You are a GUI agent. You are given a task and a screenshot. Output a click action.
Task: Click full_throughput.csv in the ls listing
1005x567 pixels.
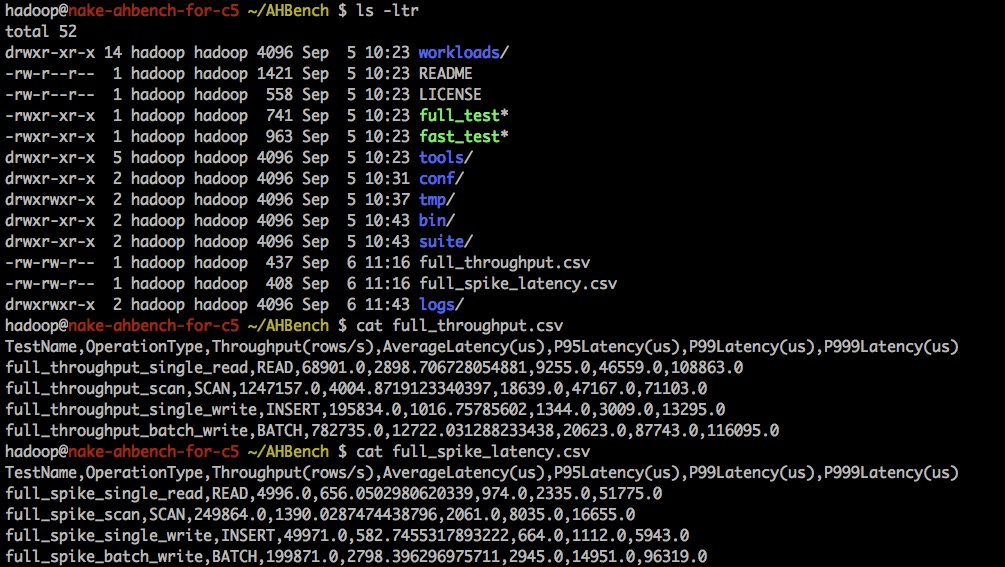pyautogui.click(x=504, y=263)
